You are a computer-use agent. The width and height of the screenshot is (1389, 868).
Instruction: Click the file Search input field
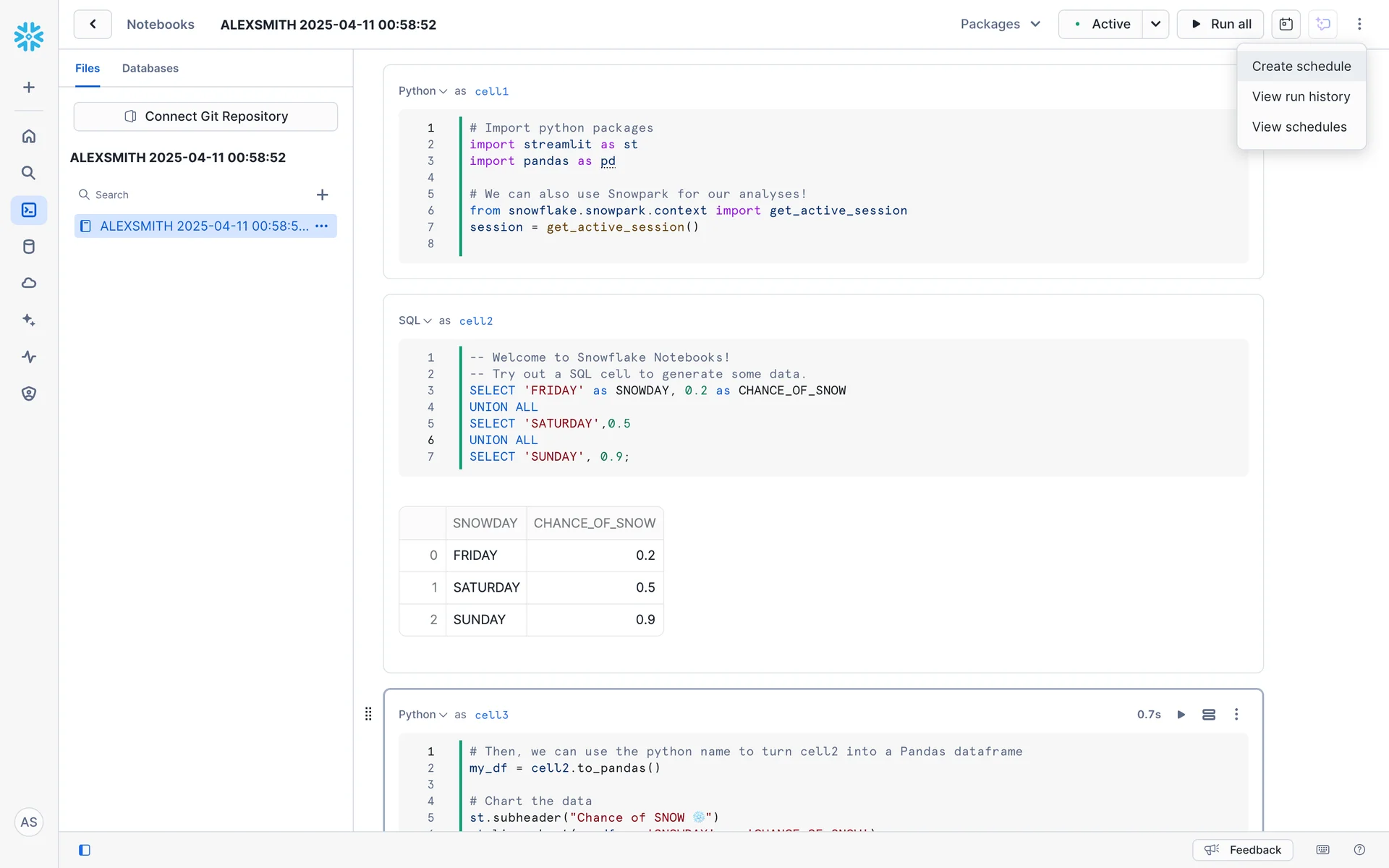pos(195,195)
